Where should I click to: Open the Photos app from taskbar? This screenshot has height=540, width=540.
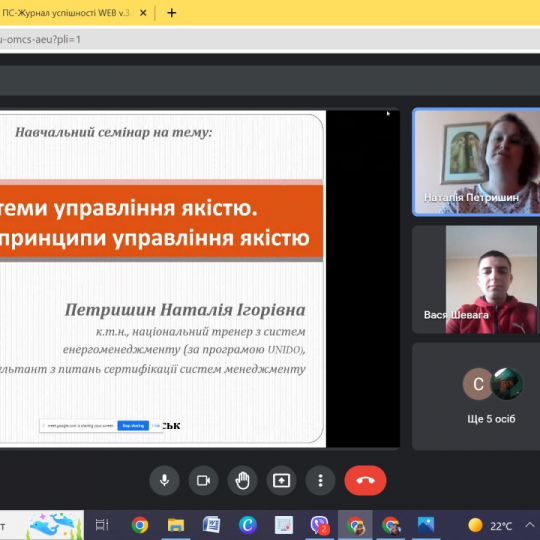[x=426, y=525]
